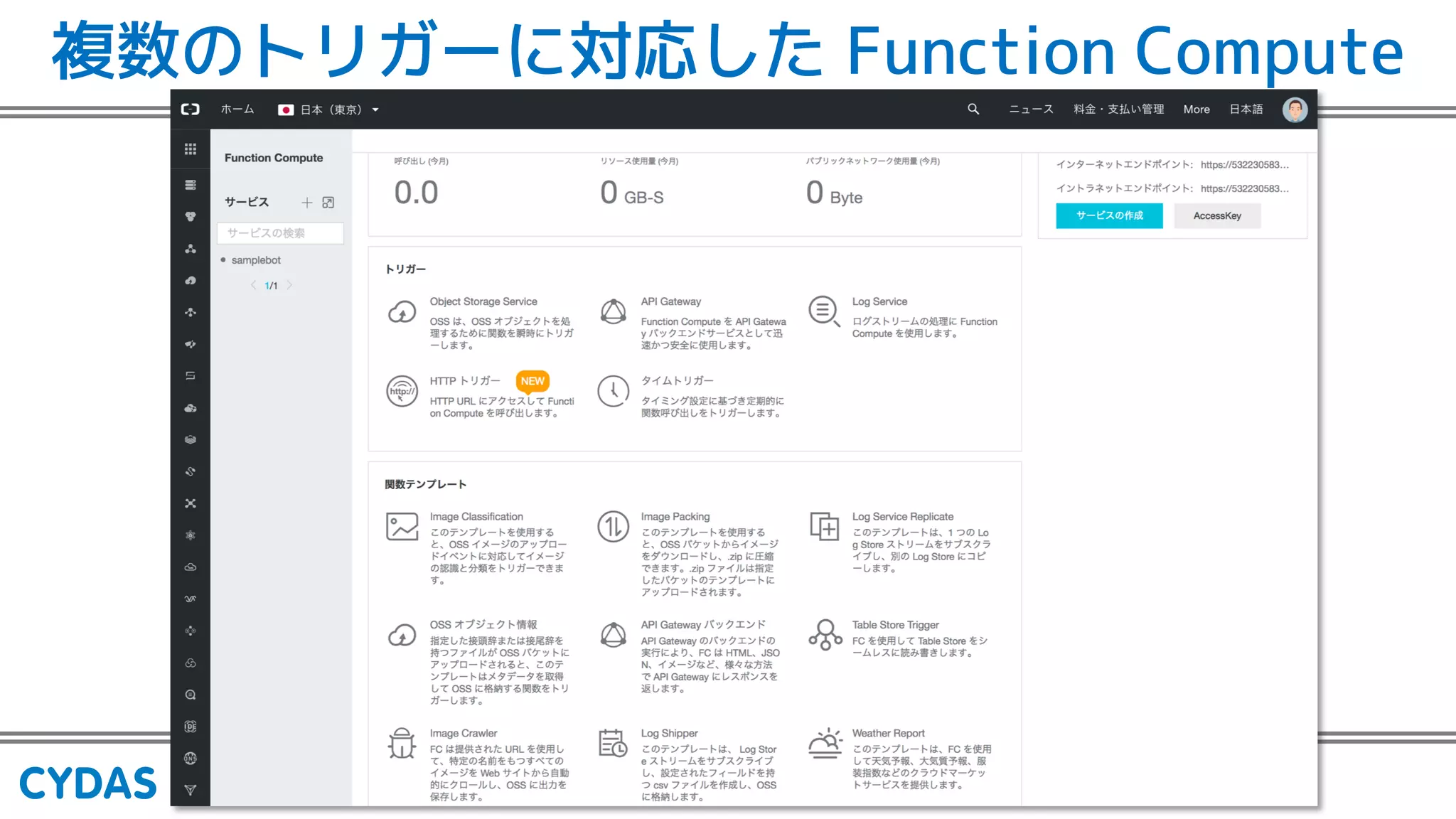Select the タイムトリガー clock icon
The image size is (1456, 819).
point(613,391)
